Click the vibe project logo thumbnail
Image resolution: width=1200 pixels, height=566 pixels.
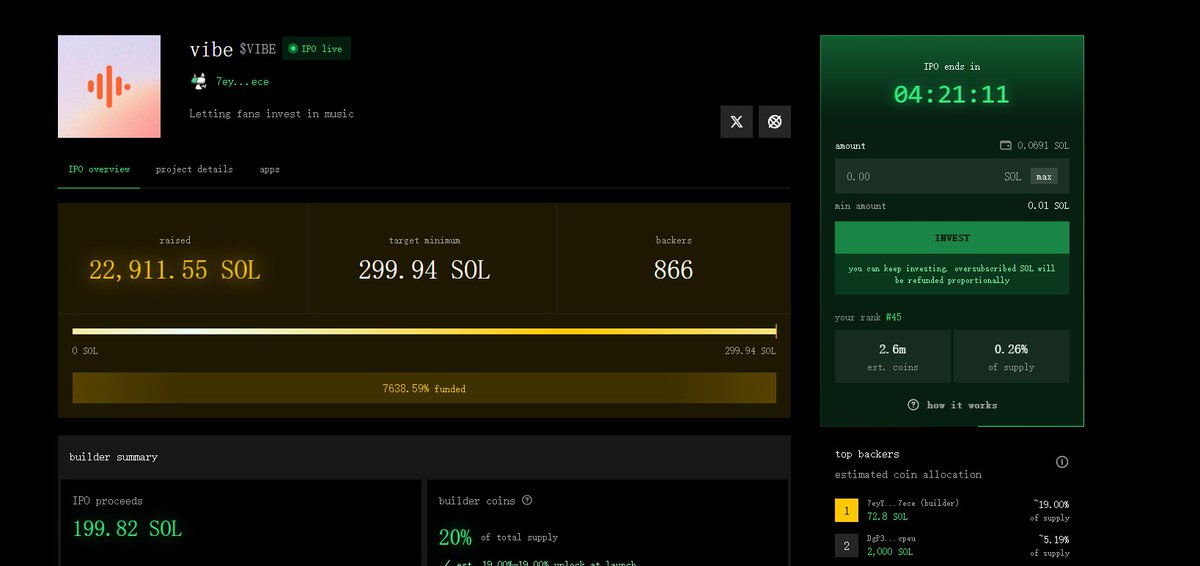109,86
